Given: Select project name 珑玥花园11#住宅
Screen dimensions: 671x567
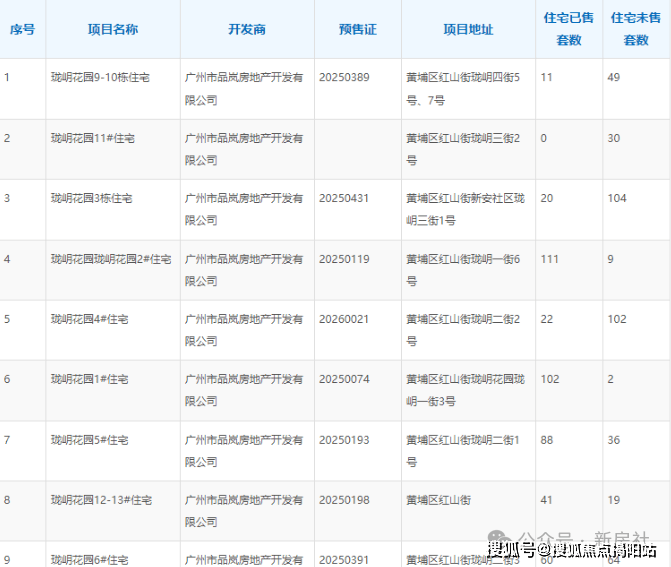Looking at the screenshot, I should (x=92, y=138).
